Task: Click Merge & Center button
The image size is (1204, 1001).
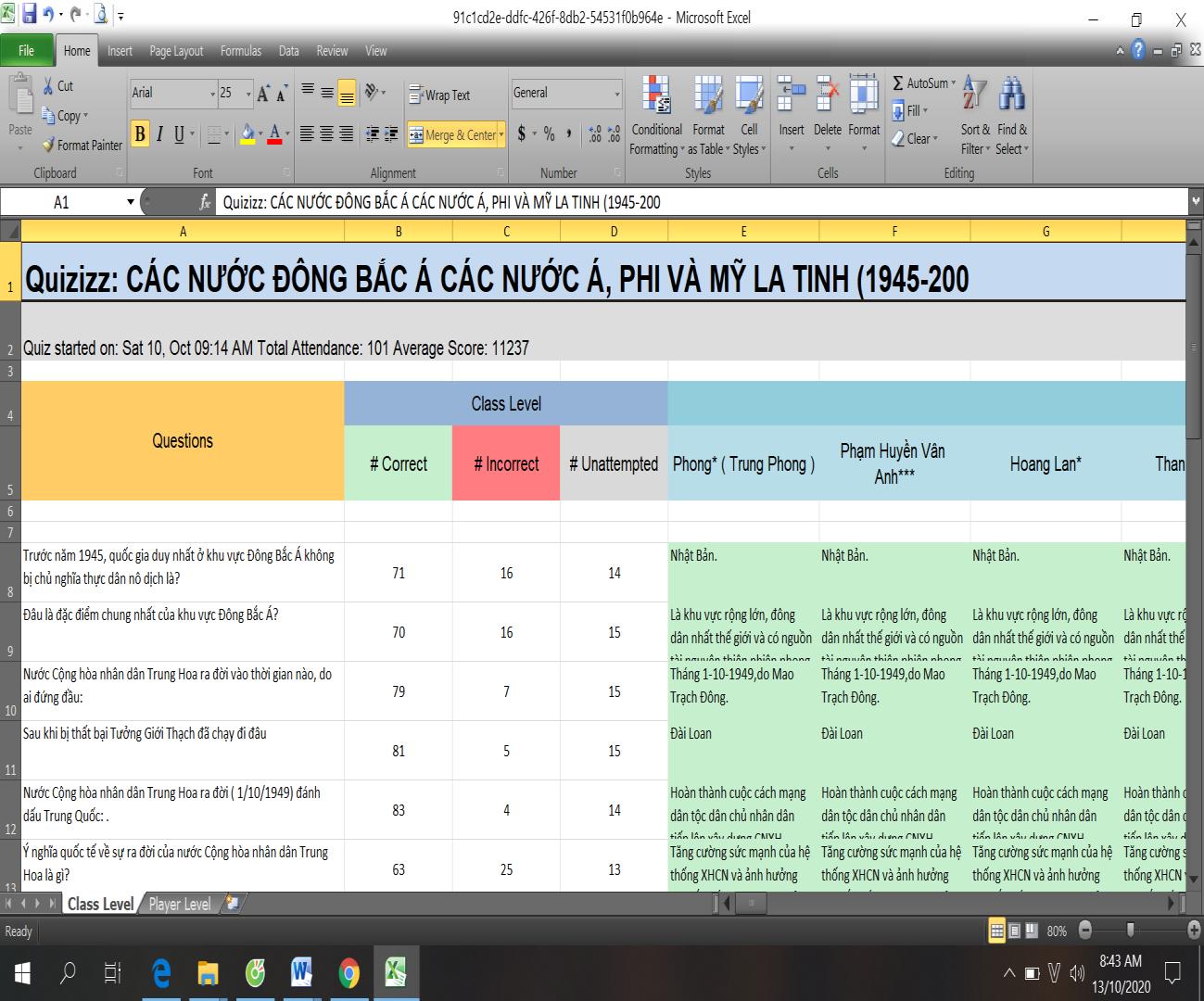Action: pyautogui.click(x=452, y=135)
